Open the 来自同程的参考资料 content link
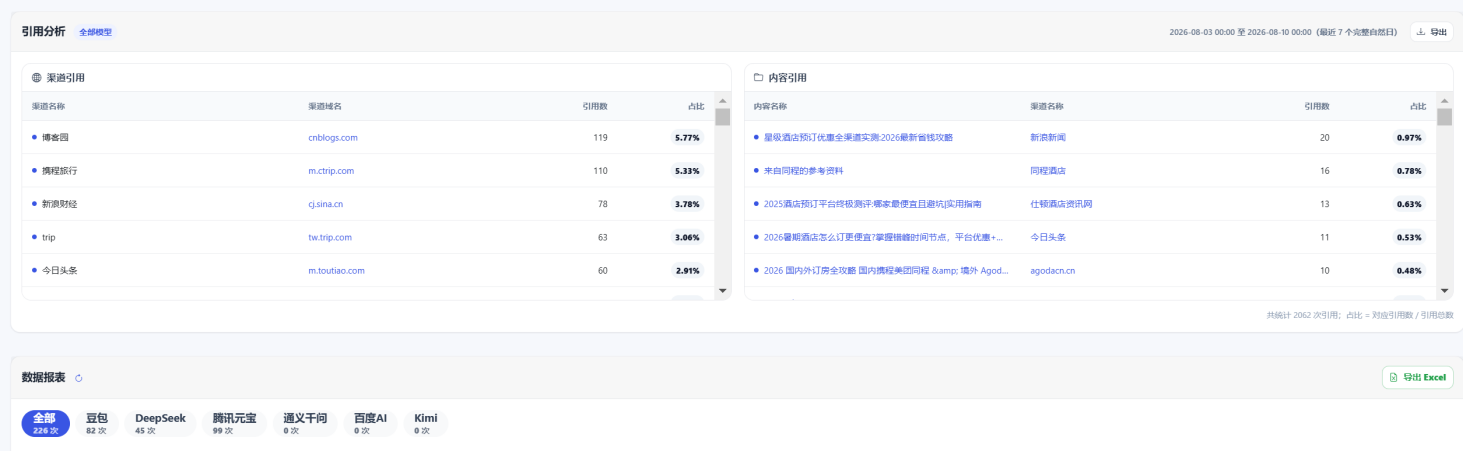 click(803, 171)
